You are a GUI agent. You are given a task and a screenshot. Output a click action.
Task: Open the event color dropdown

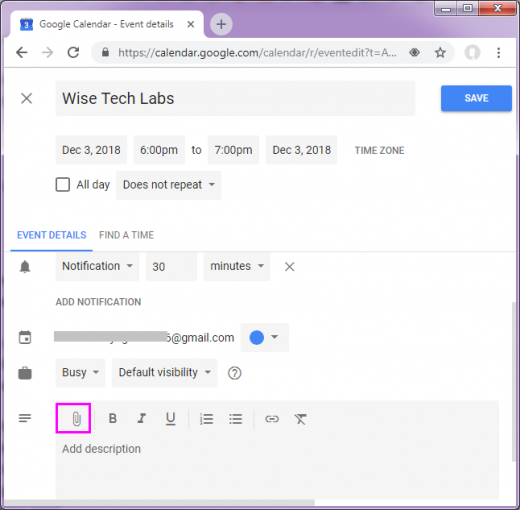click(x=265, y=337)
